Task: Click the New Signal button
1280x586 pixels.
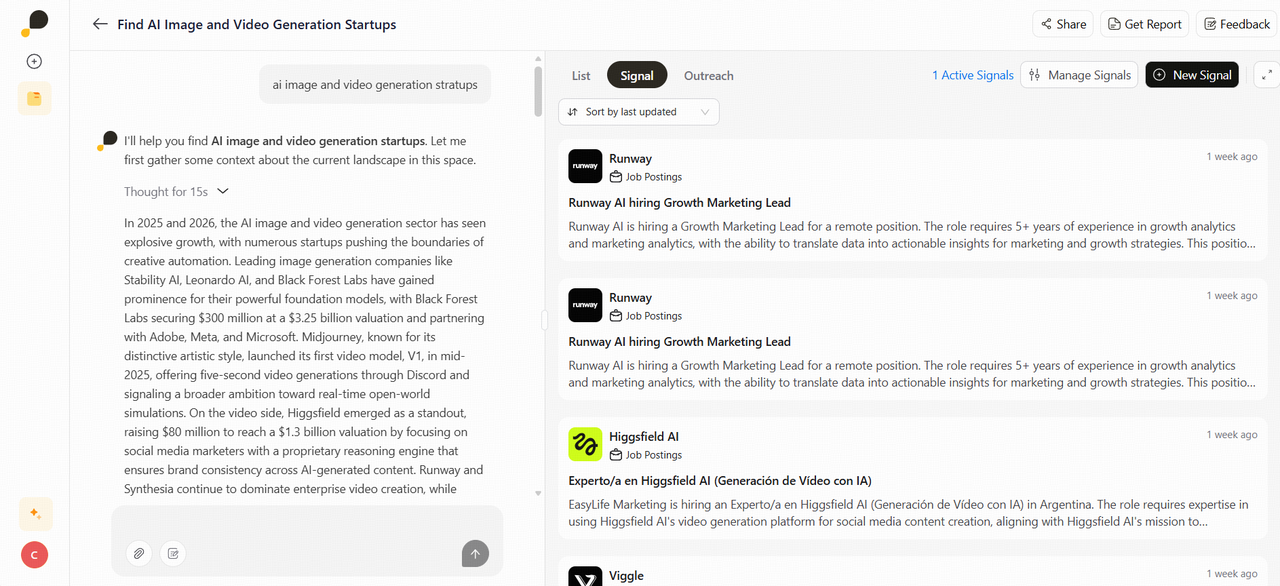Action: 1191,75
